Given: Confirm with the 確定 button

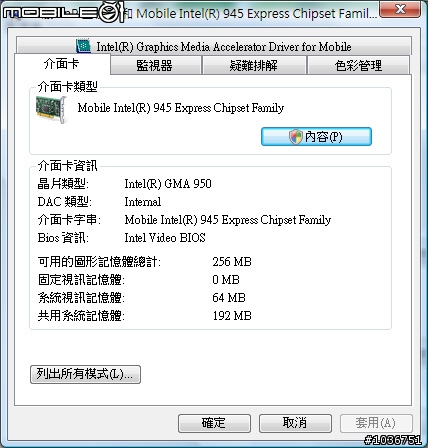Looking at the screenshot, I should click(x=214, y=423).
